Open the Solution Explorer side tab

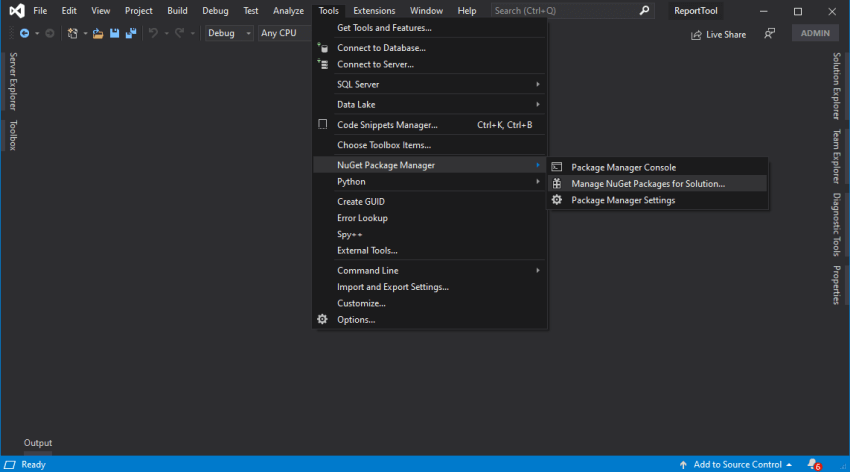click(x=836, y=86)
